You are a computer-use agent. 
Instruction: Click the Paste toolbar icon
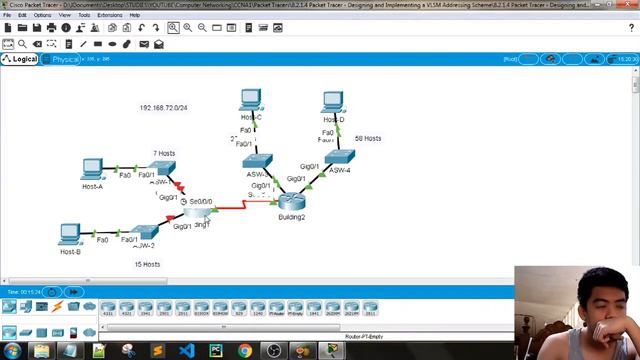(x=127, y=28)
